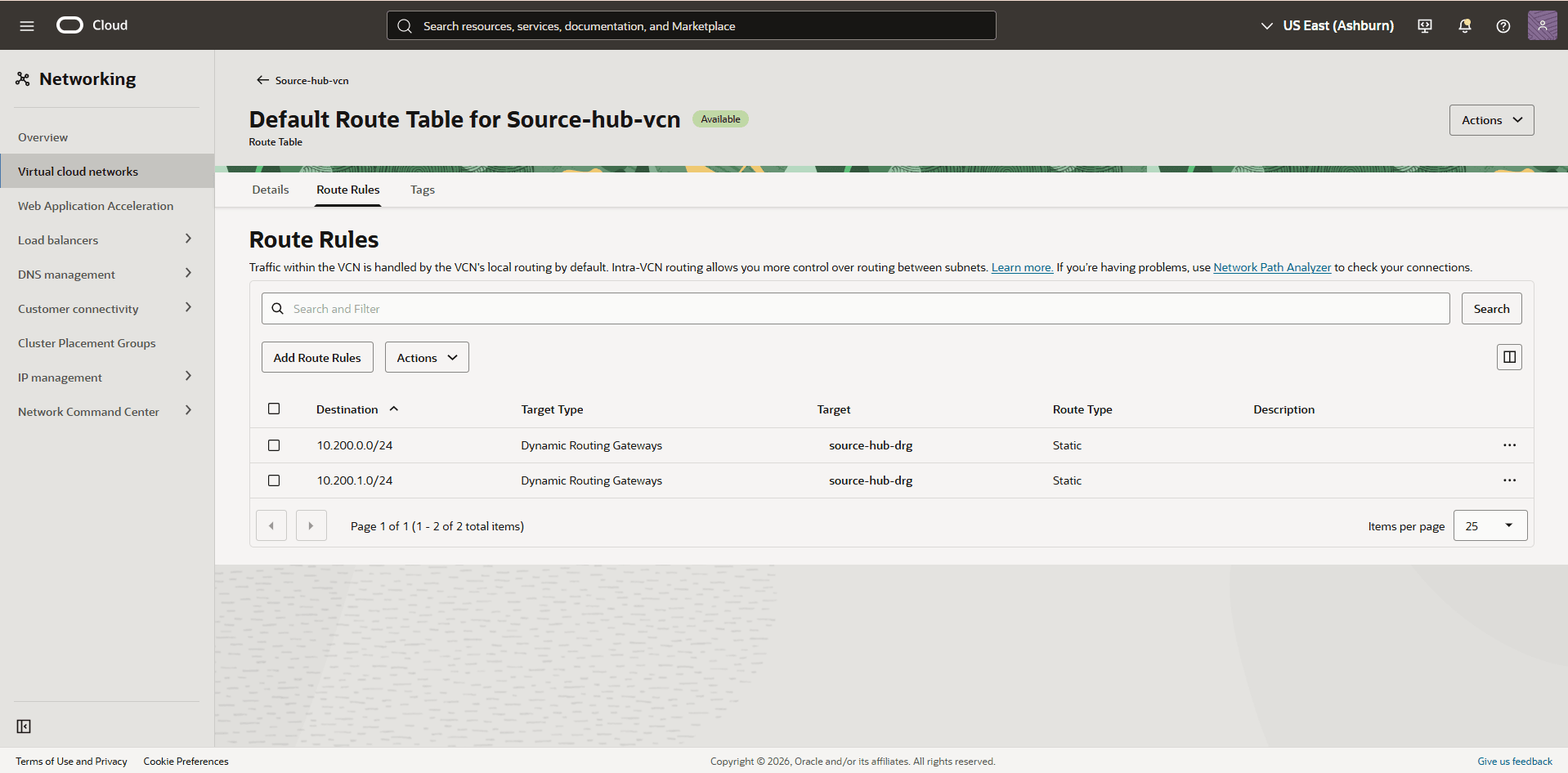Click the Networking service icon
This screenshot has width=1568, height=773.
(x=23, y=78)
